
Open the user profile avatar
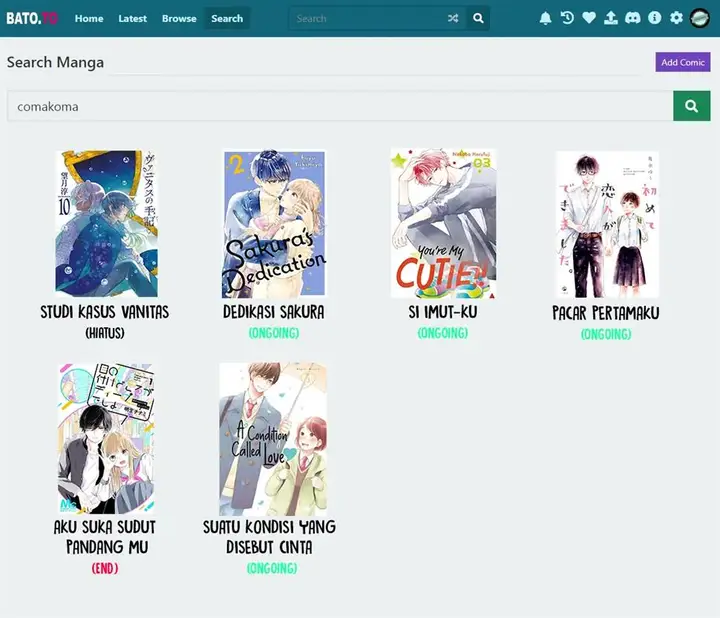700,18
